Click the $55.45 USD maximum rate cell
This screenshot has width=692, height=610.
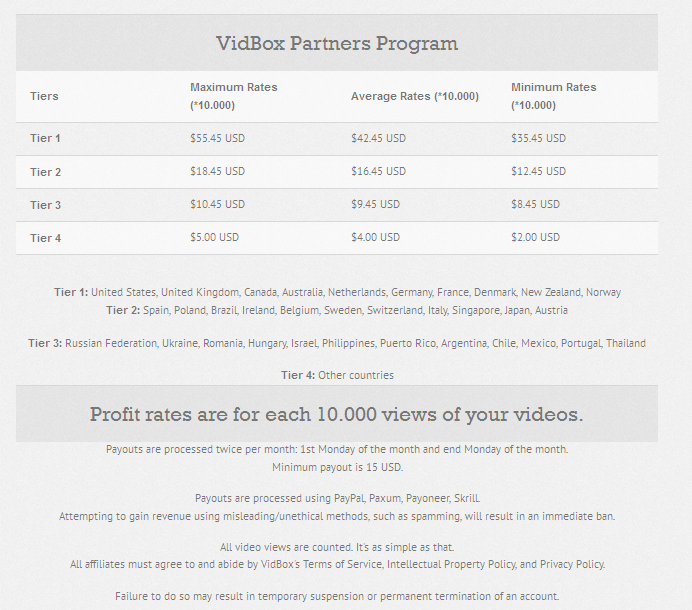(x=218, y=138)
